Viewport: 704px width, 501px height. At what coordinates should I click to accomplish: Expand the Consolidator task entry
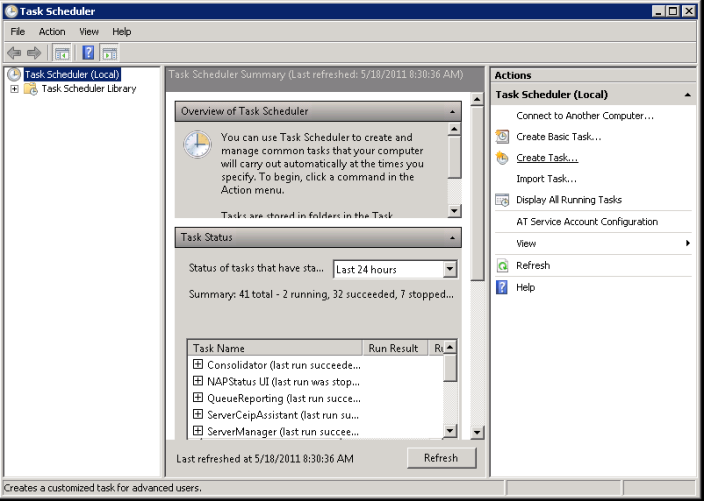[x=198, y=365]
